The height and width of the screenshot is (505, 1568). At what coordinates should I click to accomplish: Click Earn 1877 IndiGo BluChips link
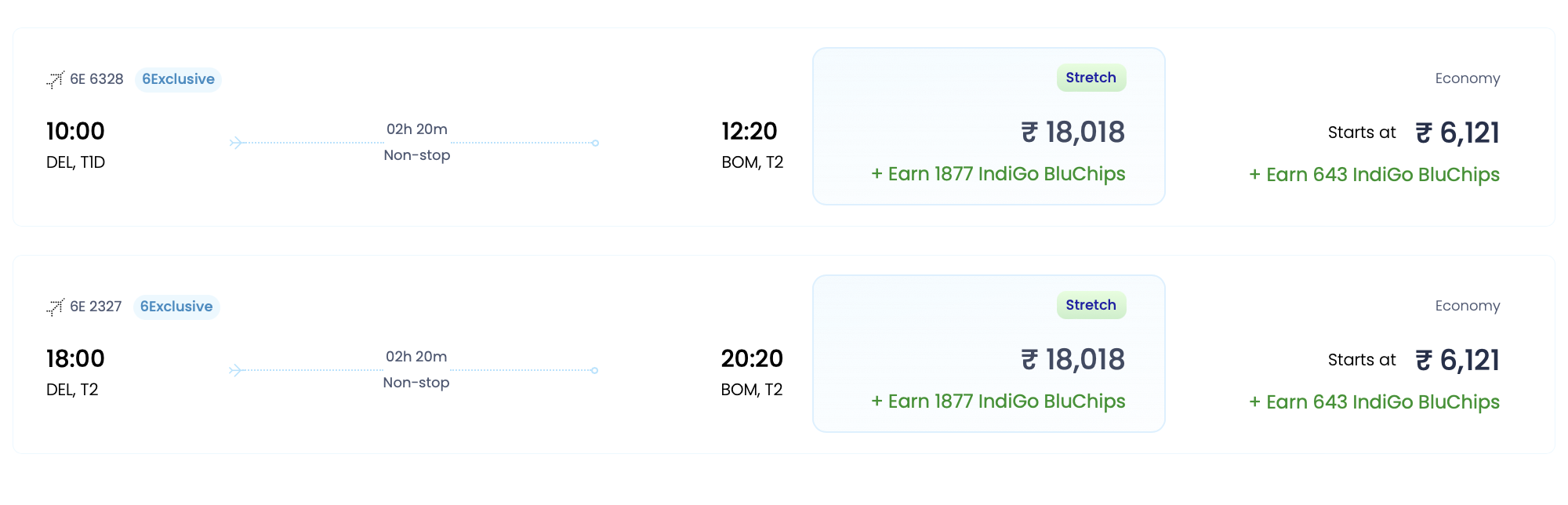[x=998, y=173]
